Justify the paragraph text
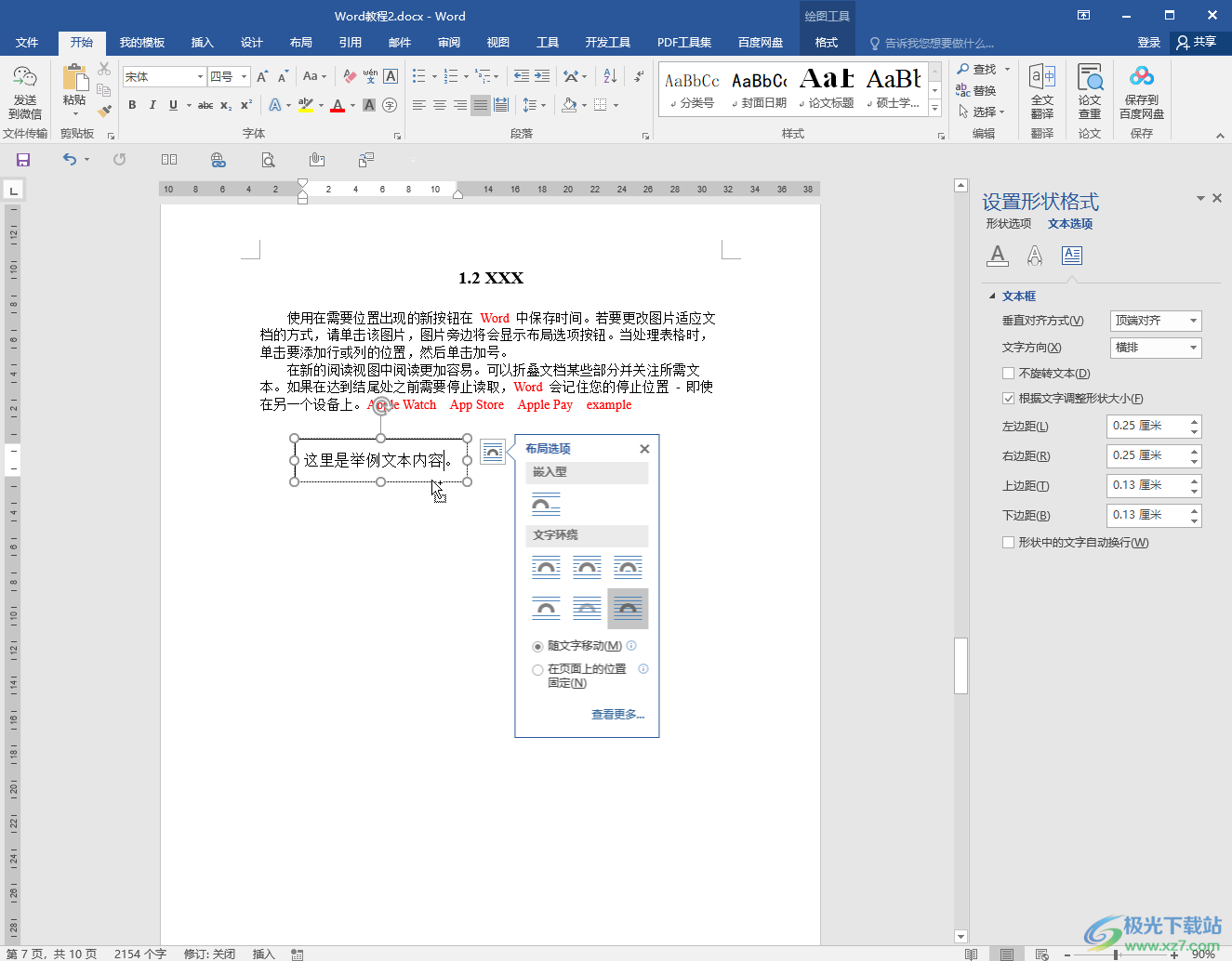This screenshot has height=961, width=1232. point(480,105)
